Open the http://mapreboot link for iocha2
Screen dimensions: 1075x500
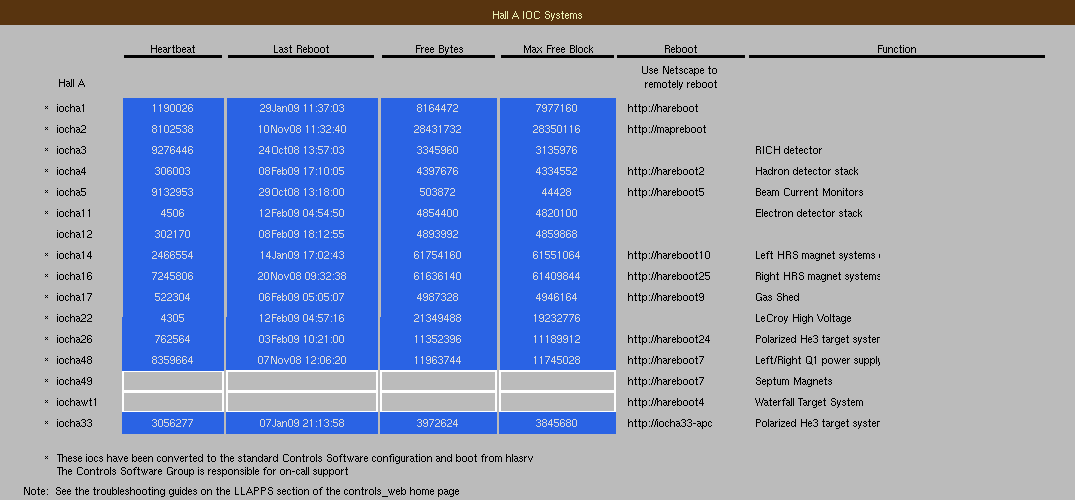tap(666, 129)
